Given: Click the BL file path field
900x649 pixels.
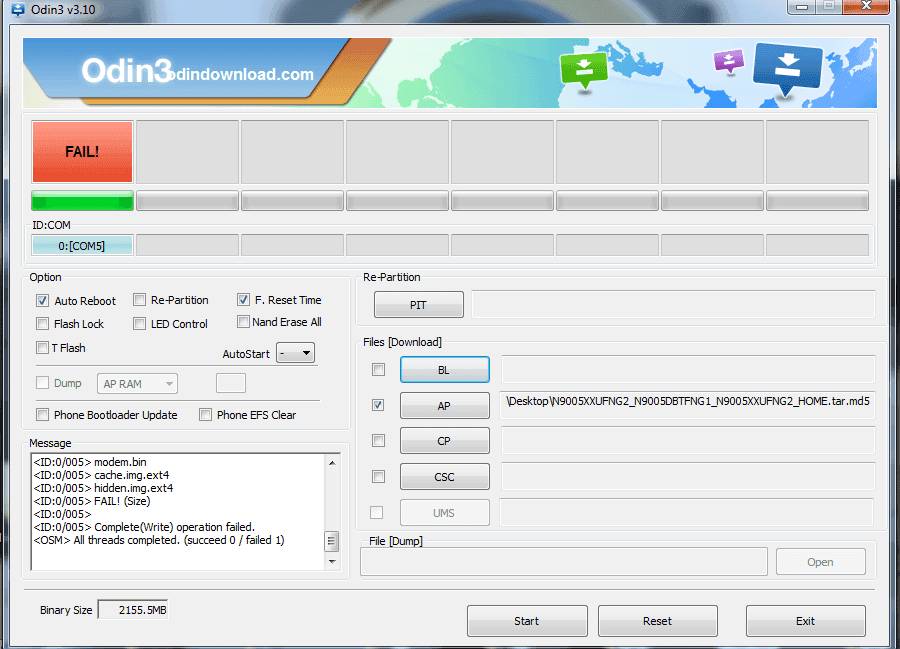Looking at the screenshot, I should [x=688, y=370].
